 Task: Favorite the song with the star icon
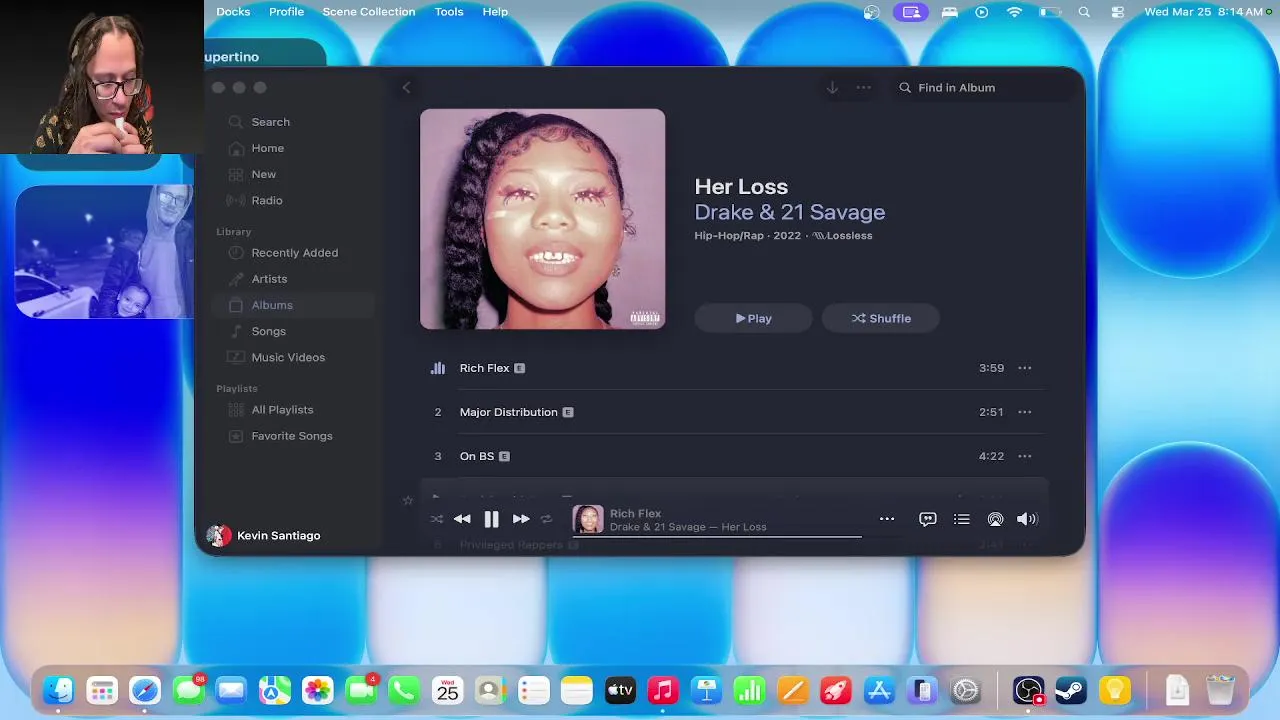[407, 500]
